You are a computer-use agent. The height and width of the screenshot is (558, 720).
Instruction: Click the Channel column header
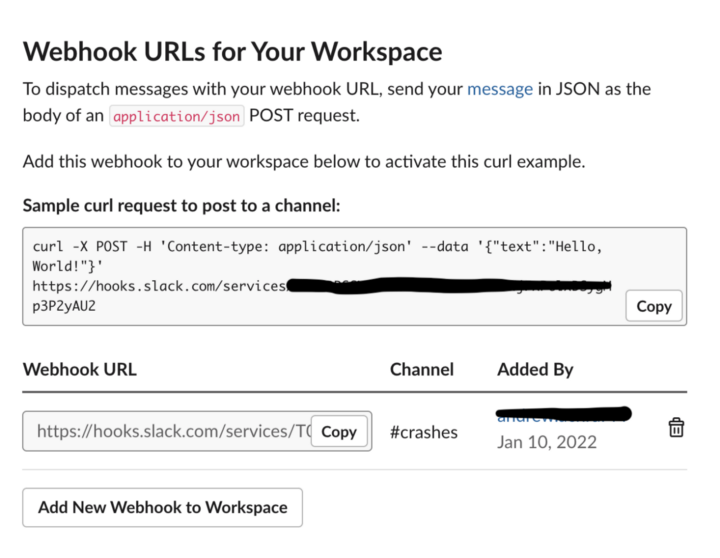(x=422, y=369)
